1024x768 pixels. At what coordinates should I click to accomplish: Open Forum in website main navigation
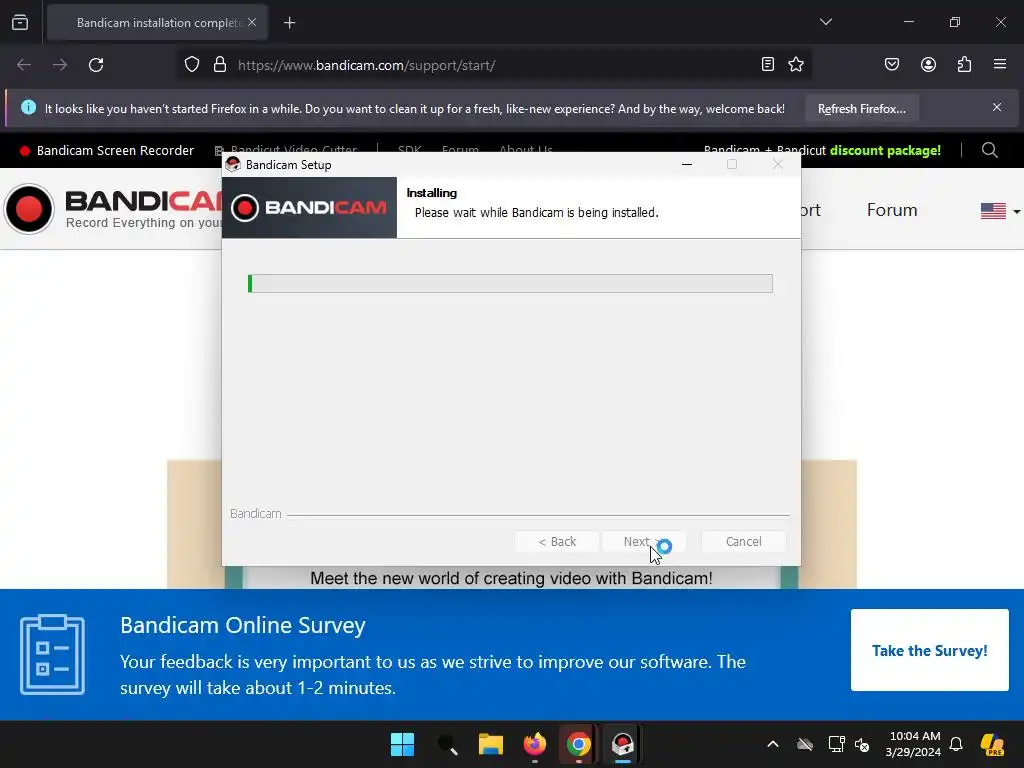click(891, 210)
